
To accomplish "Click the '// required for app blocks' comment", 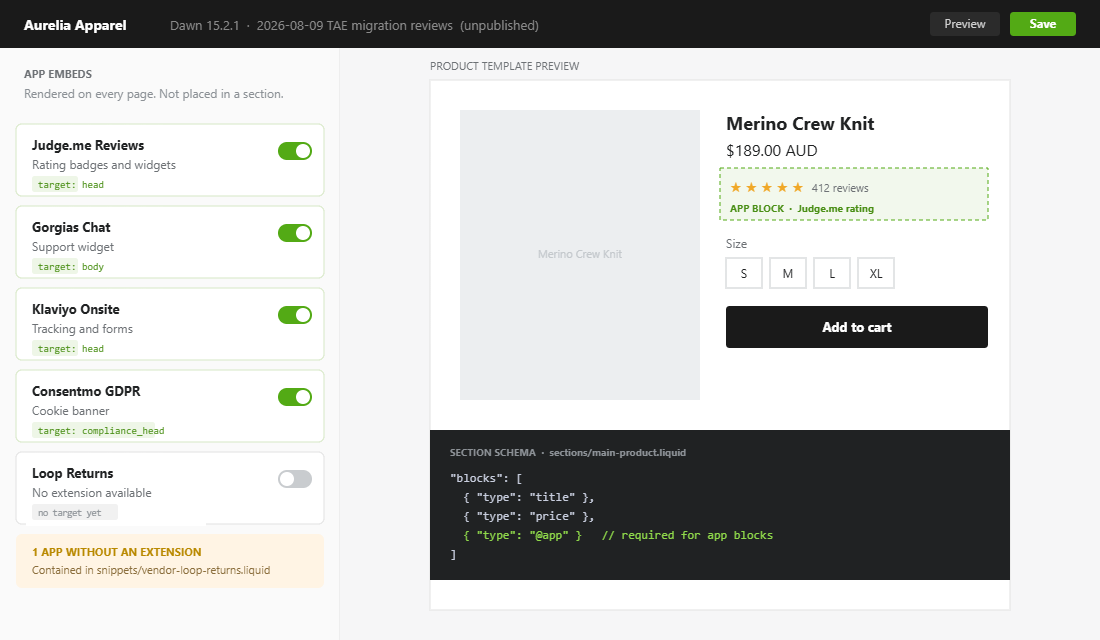I will tap(687, 535).
